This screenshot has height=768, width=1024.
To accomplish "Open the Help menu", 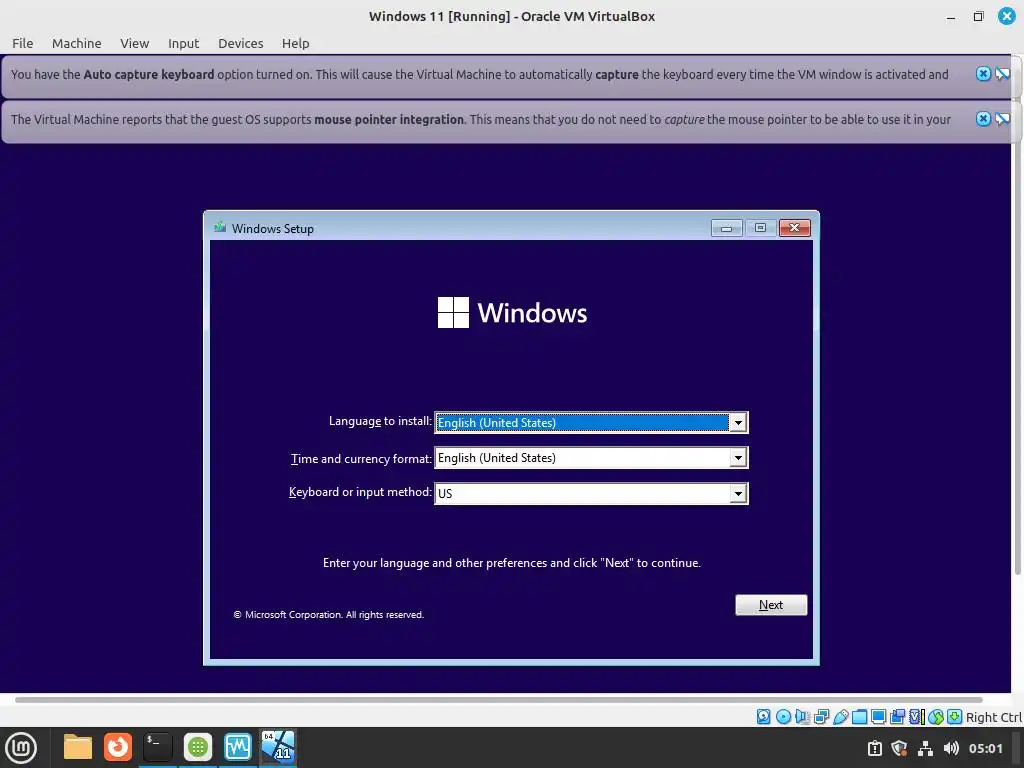I will pos(295,43).
